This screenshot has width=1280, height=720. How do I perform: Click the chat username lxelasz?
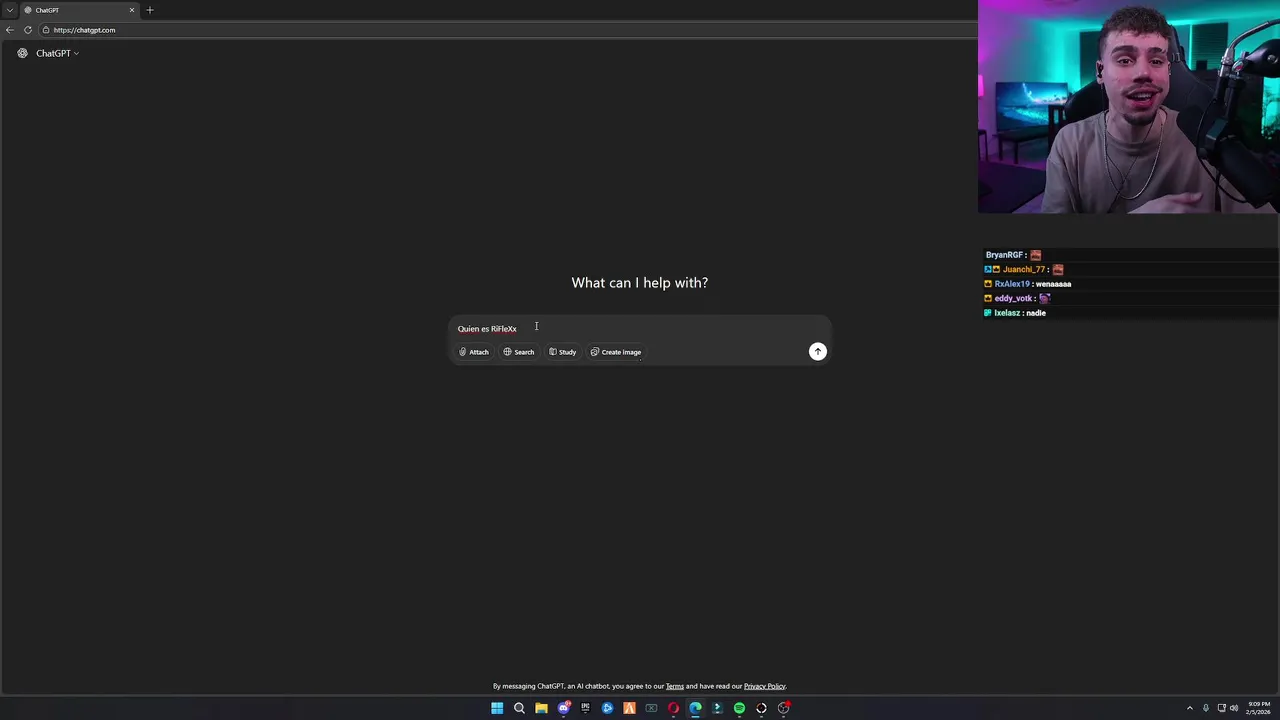coord(1007,313)
